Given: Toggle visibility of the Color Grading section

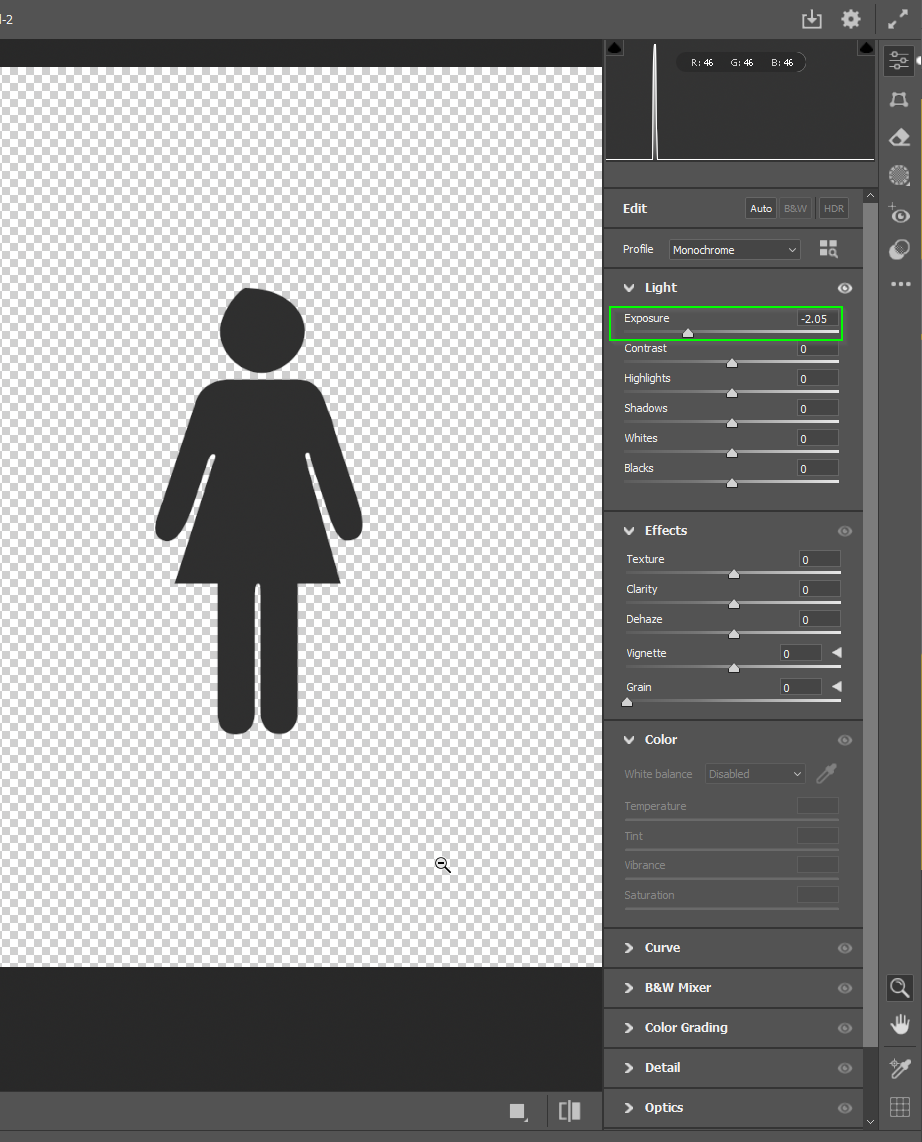Looking at the screenshot, I should (845, 1027).
